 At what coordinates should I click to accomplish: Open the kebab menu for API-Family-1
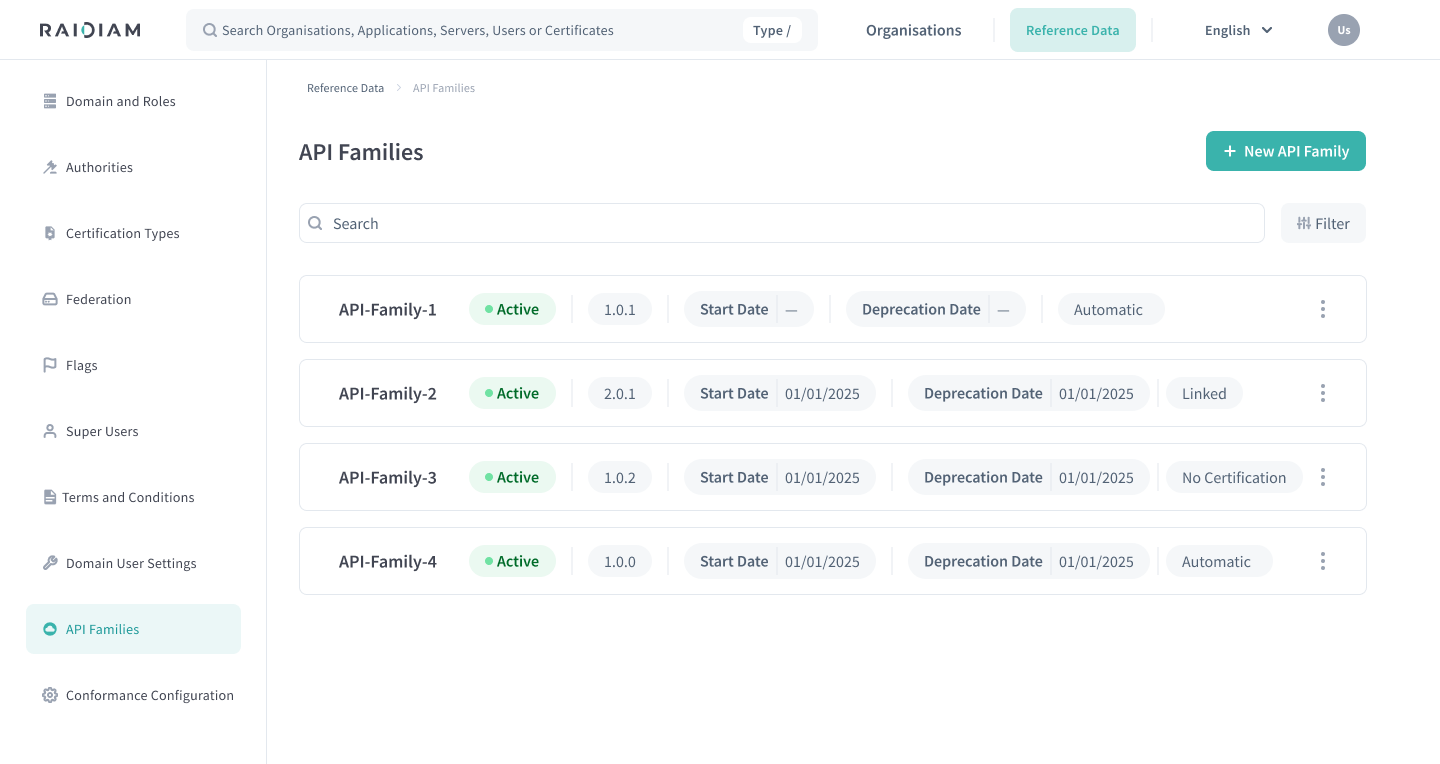(1322, 309)
